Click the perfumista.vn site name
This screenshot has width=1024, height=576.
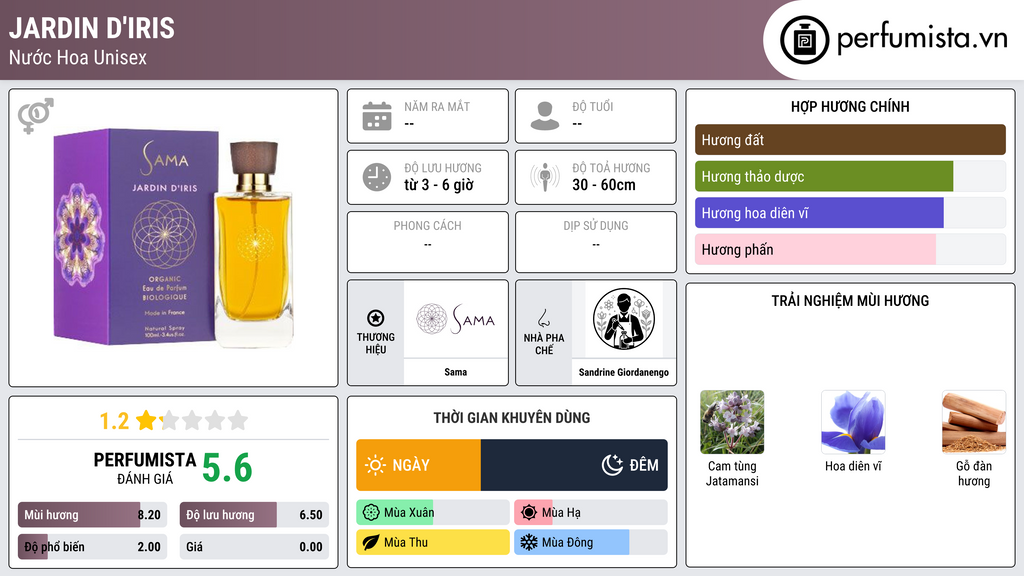tap(922, 38)
